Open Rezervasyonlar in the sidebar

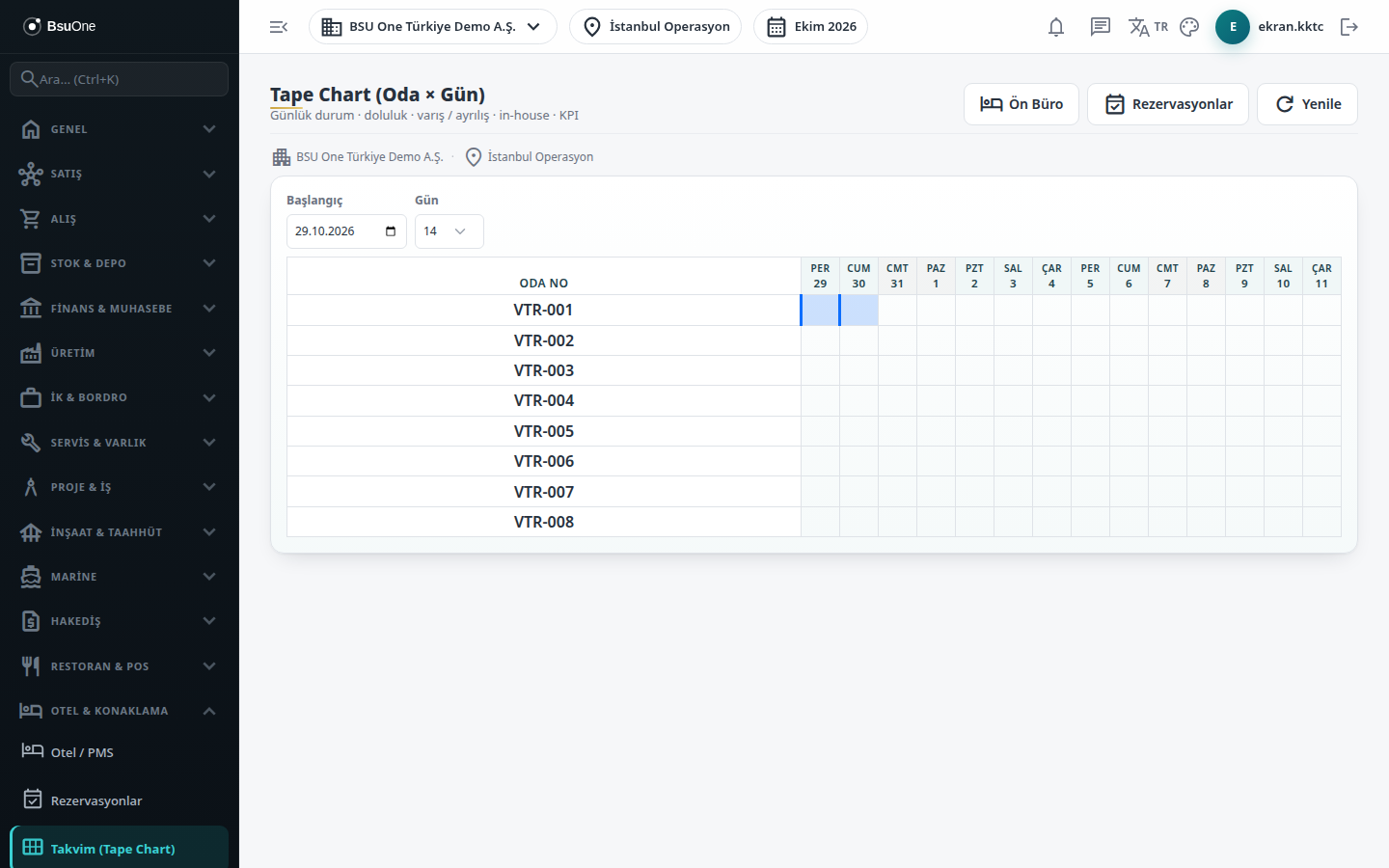click(119, 800)
